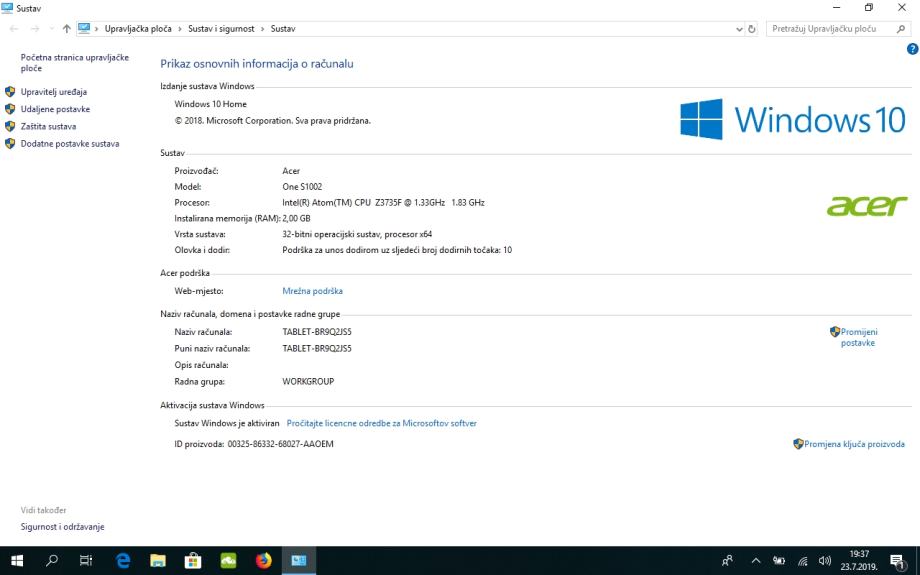920x575 pixels.
Task: Open the green app taskbar icon
Action: [228, 561]
